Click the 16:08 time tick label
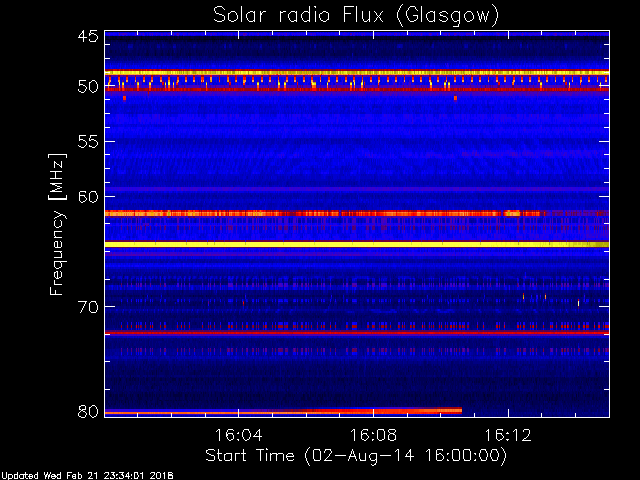Viewport: 640px width, 480px height. [373, 435]
